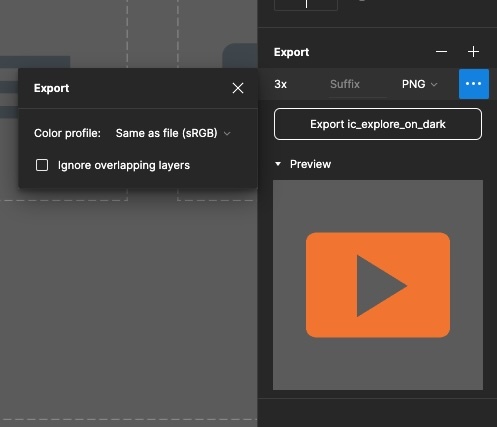Click the chevron beside Same as file (sRGB)
Screen dimensions: 497x427
[227, 134]
